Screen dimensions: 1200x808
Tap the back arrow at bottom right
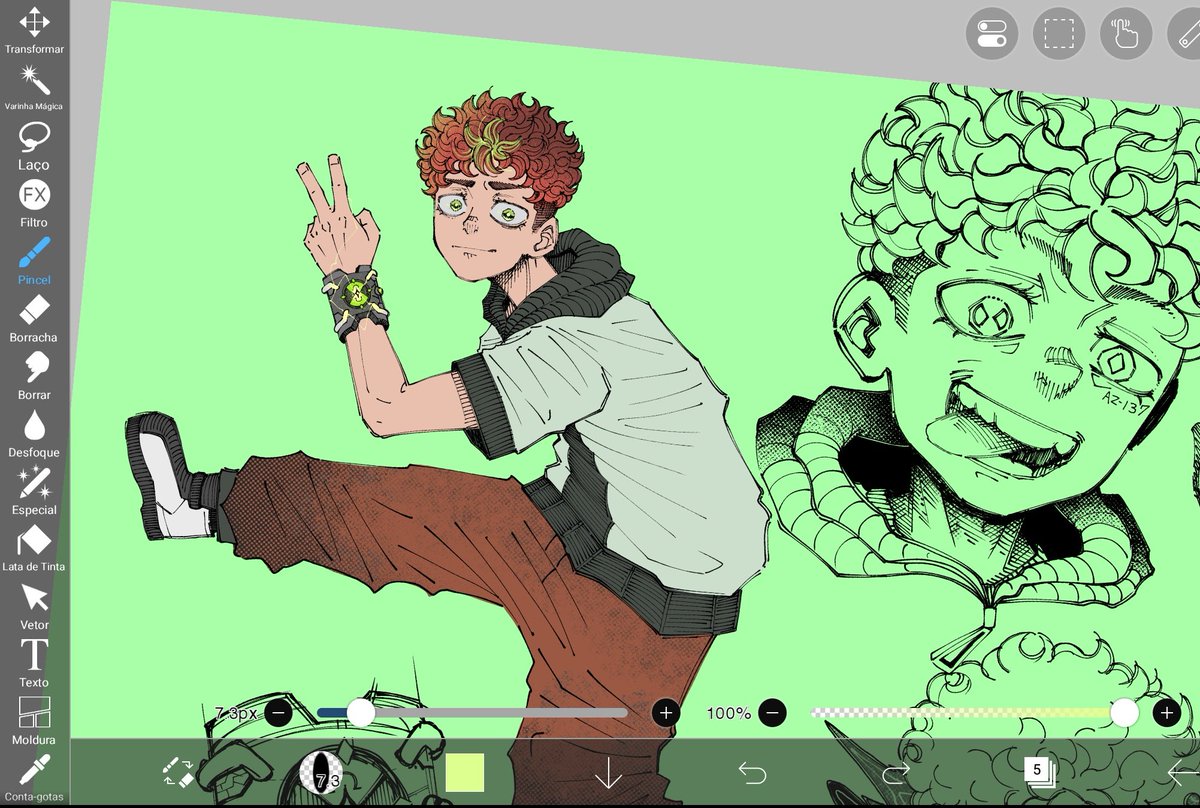coord(1182,772)
